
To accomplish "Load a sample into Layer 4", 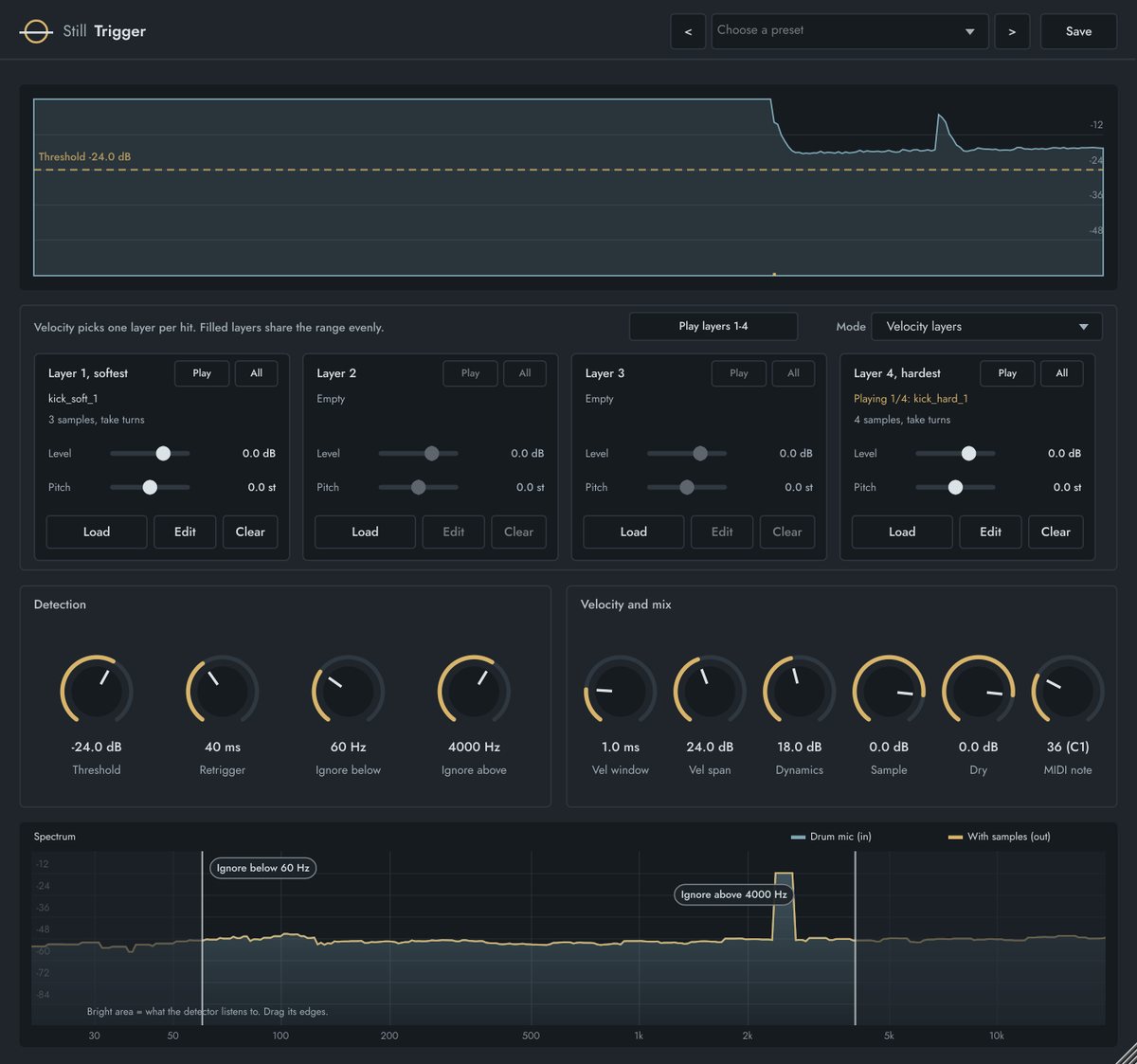I will coord(902,532).
